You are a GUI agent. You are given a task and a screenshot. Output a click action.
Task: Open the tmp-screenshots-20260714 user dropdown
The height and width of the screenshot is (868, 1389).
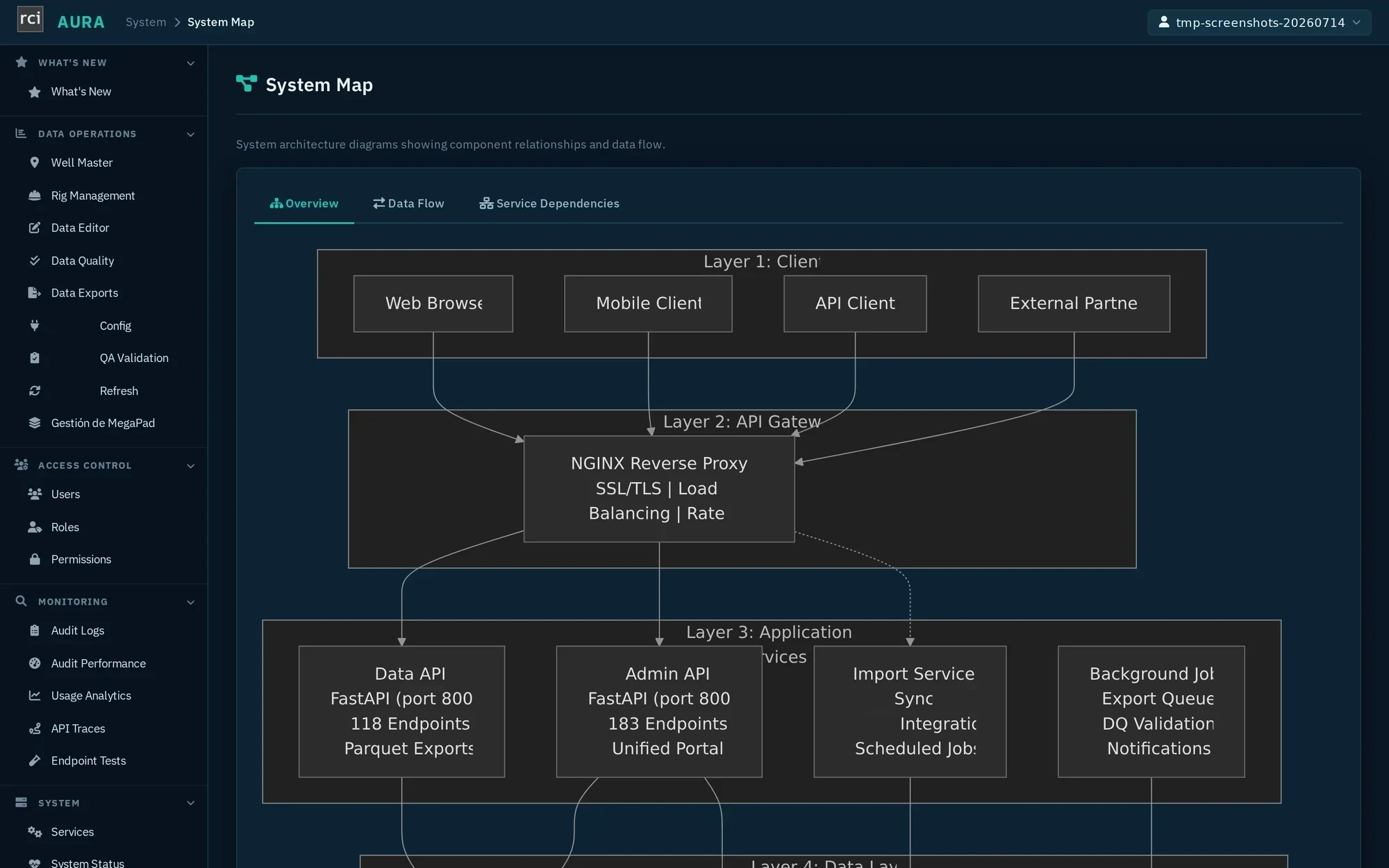1259,22
